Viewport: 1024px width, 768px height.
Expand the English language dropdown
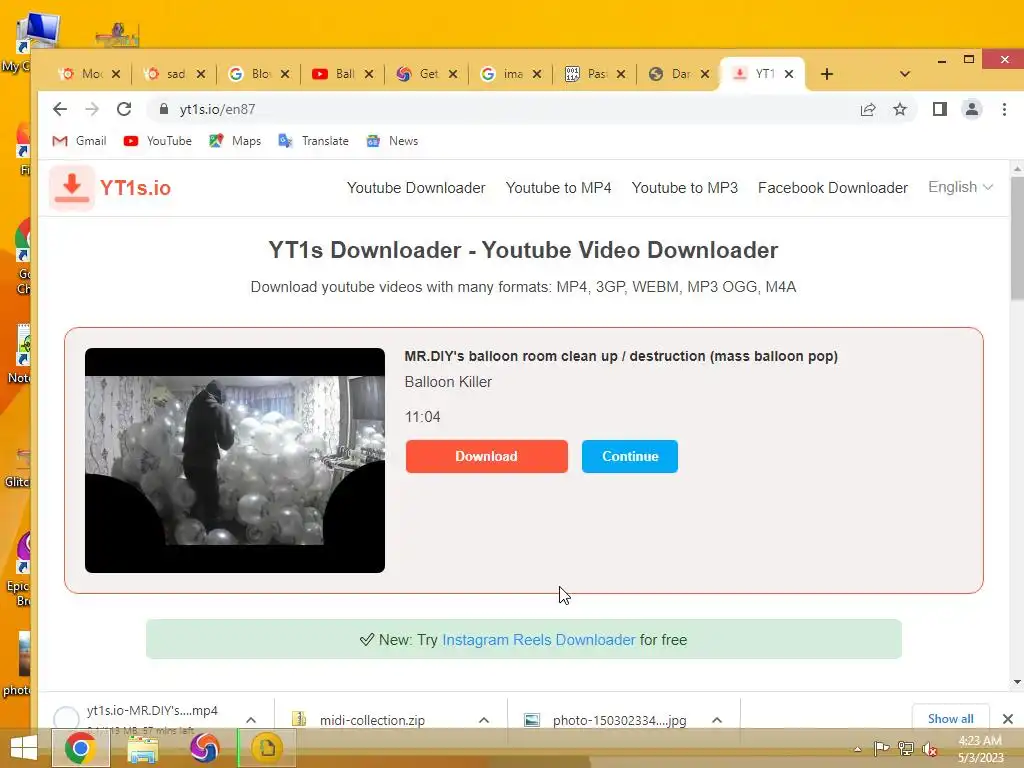click(961, 187)
